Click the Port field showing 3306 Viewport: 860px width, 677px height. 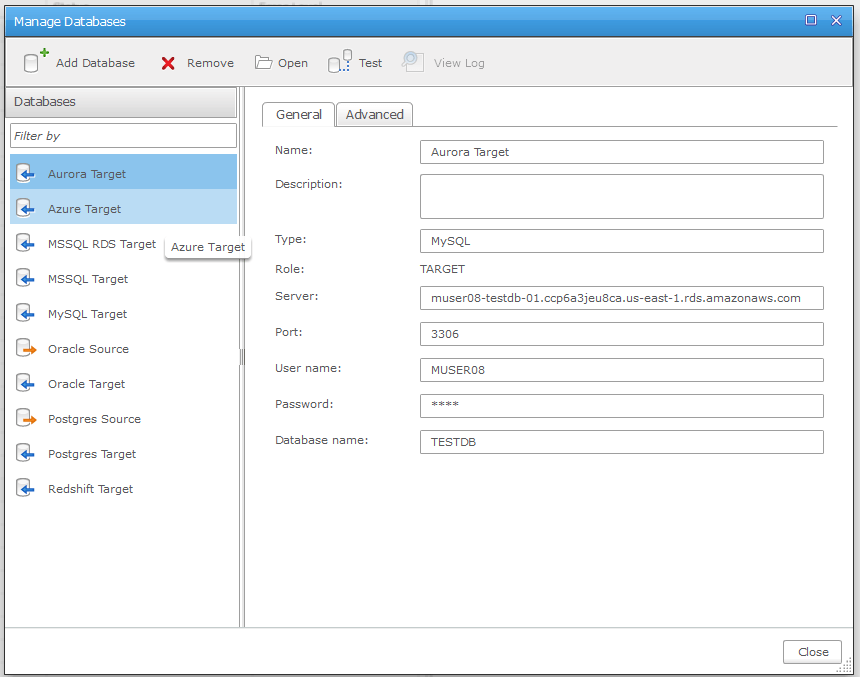(x=621, y=333)
